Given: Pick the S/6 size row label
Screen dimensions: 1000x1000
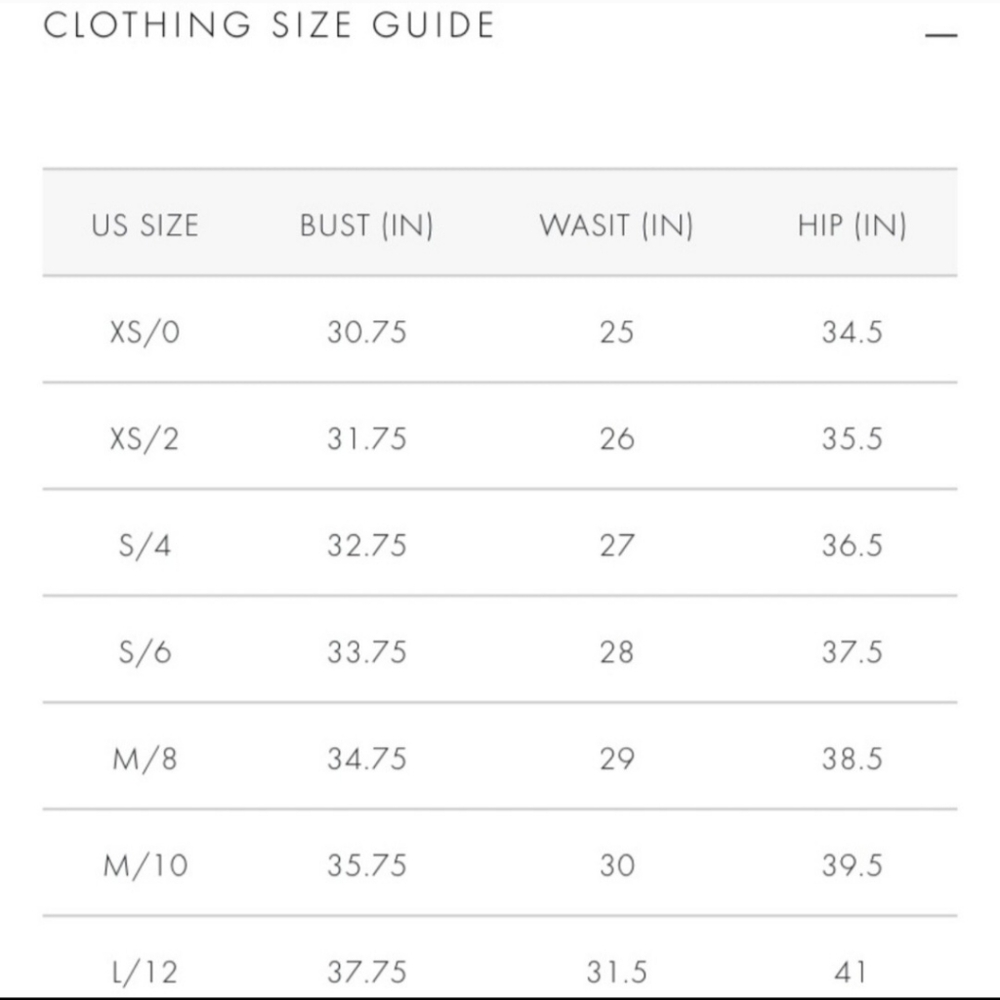Looking at the screenshot, I should click(x=145, y=652).
